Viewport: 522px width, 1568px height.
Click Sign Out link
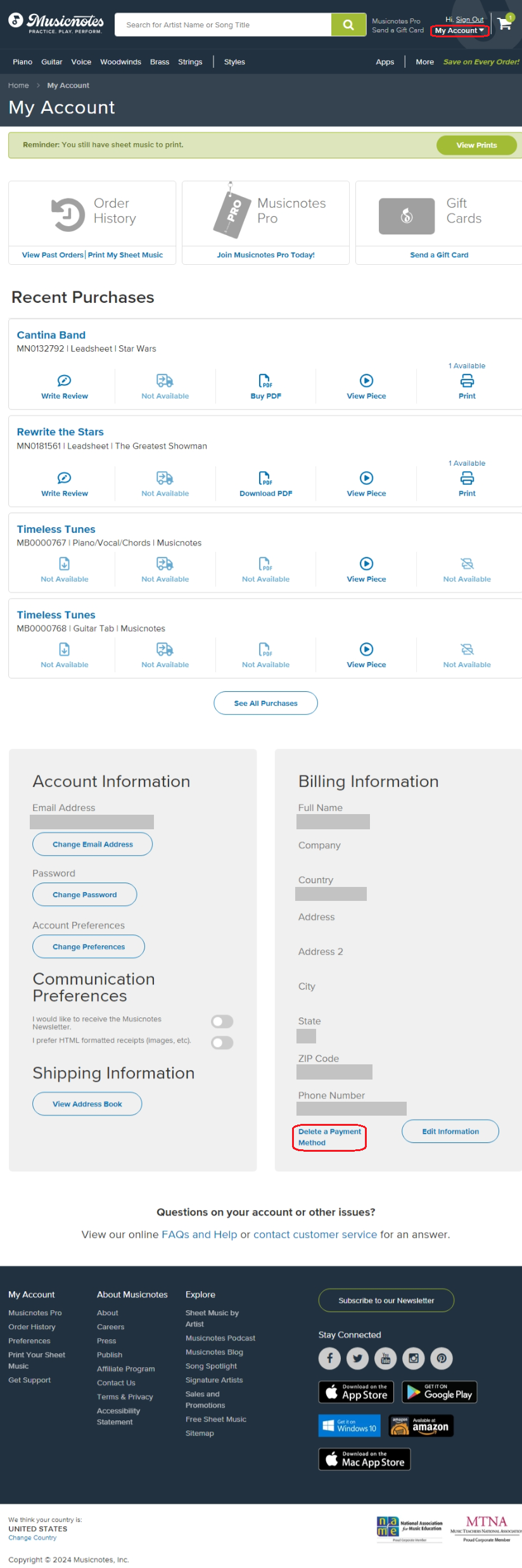coord(469,20)
